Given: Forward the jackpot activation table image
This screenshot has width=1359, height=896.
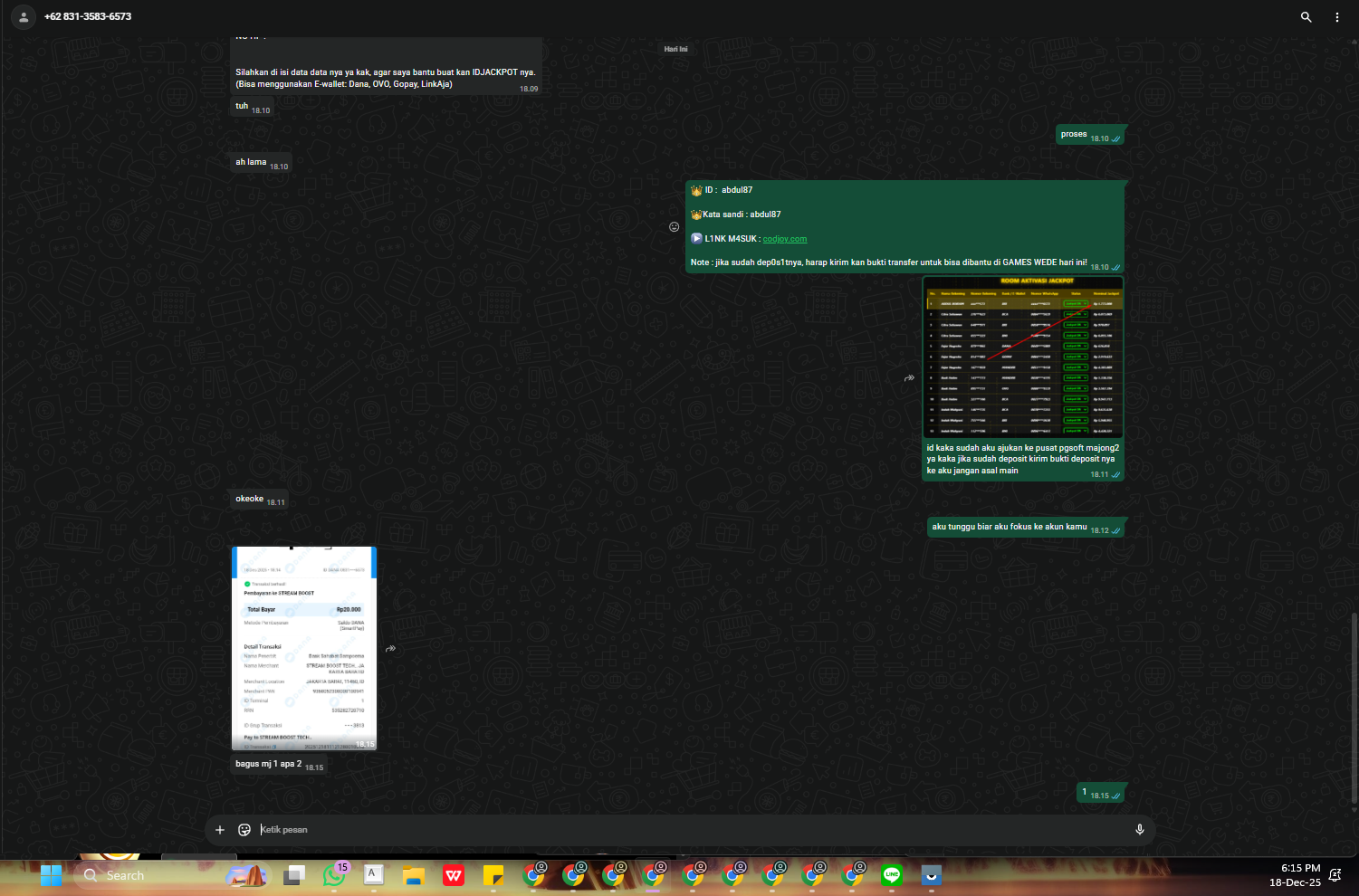Looking at the screenshot, I should pyautogui.click(x=909, y=377).
